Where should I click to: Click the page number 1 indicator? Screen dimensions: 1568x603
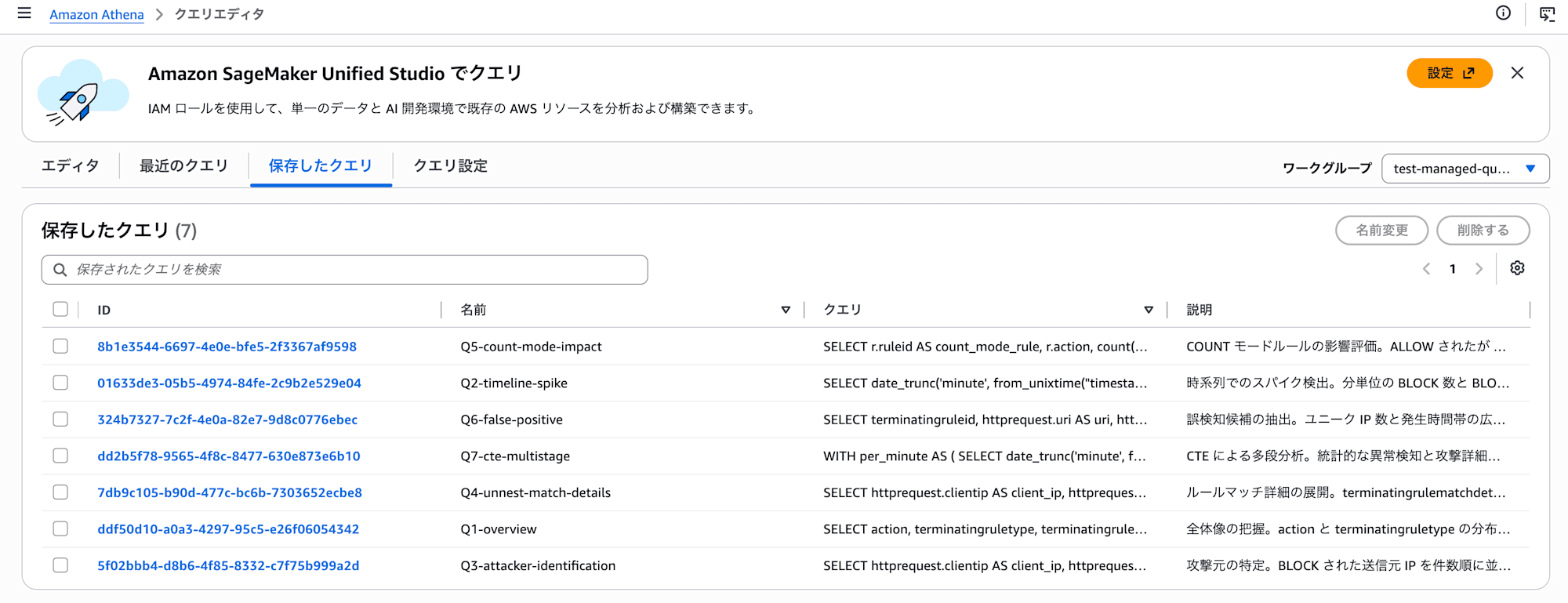1452,269
